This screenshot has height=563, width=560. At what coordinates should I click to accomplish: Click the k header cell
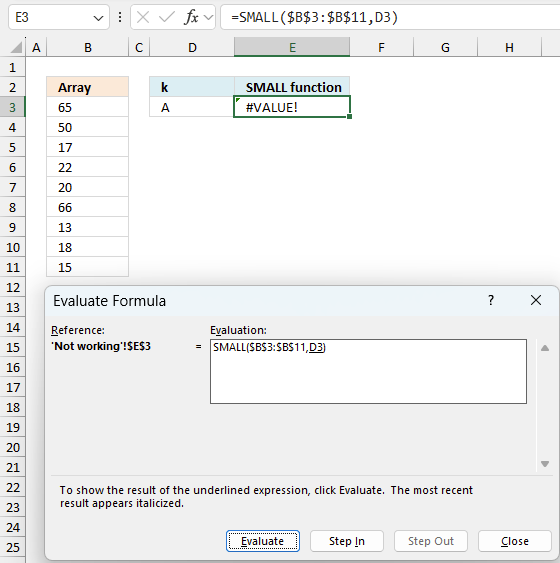click(192, 87)
